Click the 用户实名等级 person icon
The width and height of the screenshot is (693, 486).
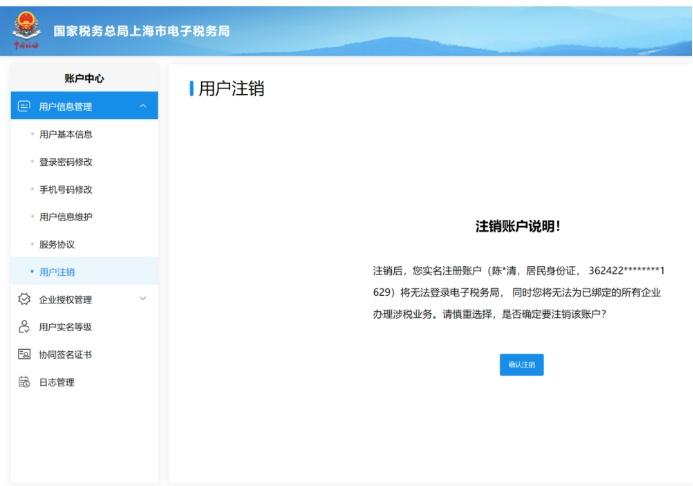pyautogui.click(x=24, y=327)
